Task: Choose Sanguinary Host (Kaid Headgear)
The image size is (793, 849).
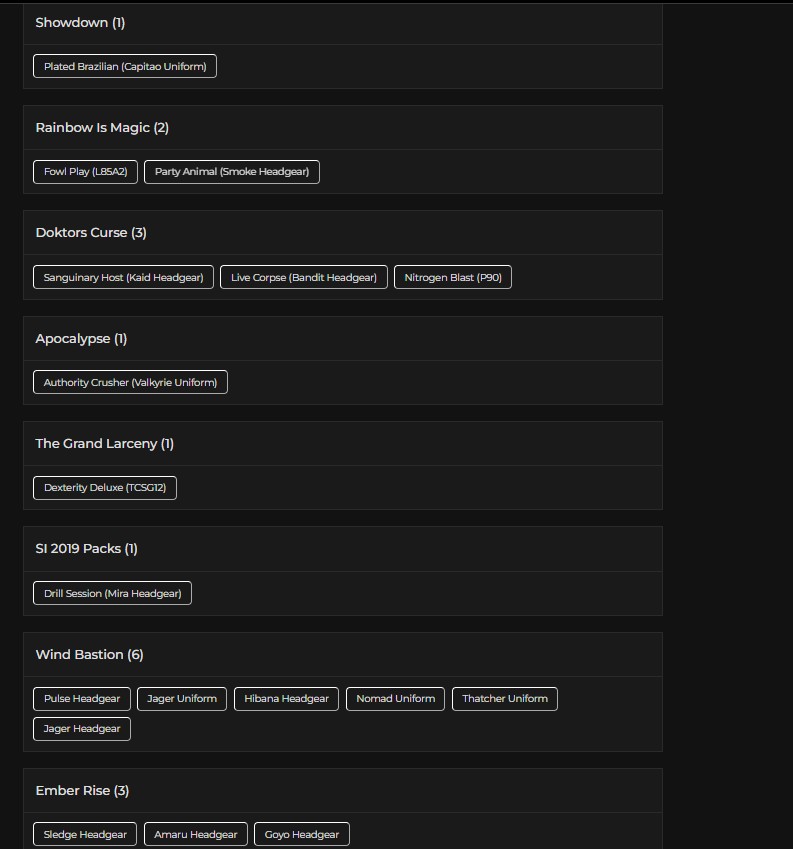Action: [123, 277]
